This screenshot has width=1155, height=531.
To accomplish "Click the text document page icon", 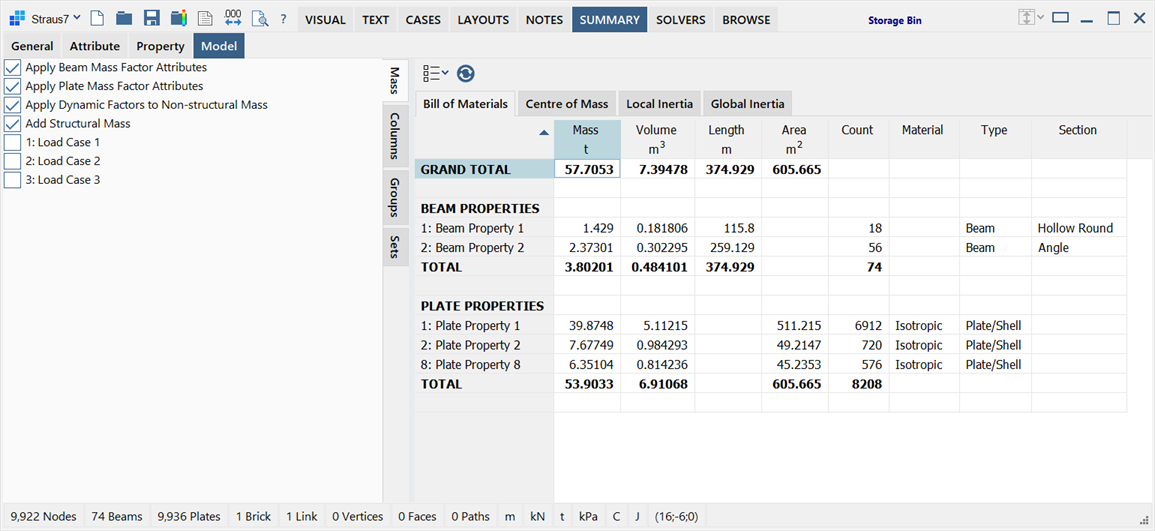I will (x=205, y=19).
